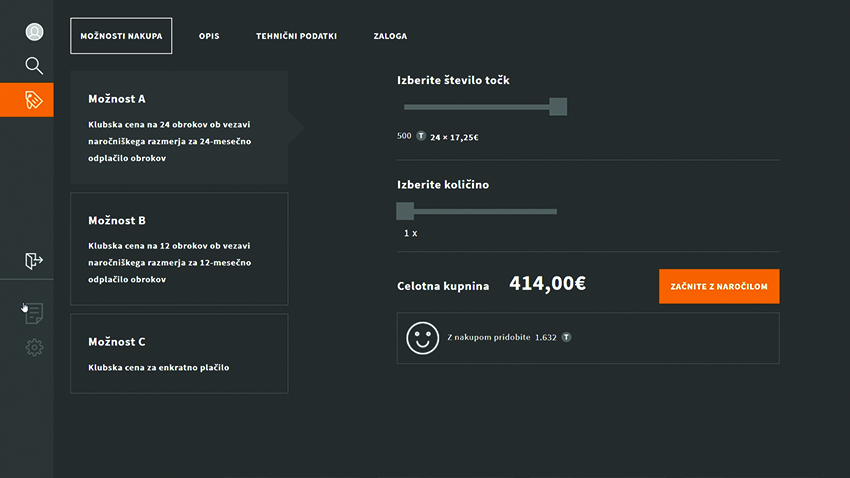This screenshot has width=850, height=478.
Task: Click the points number slider handle
Action: (558, 107)
